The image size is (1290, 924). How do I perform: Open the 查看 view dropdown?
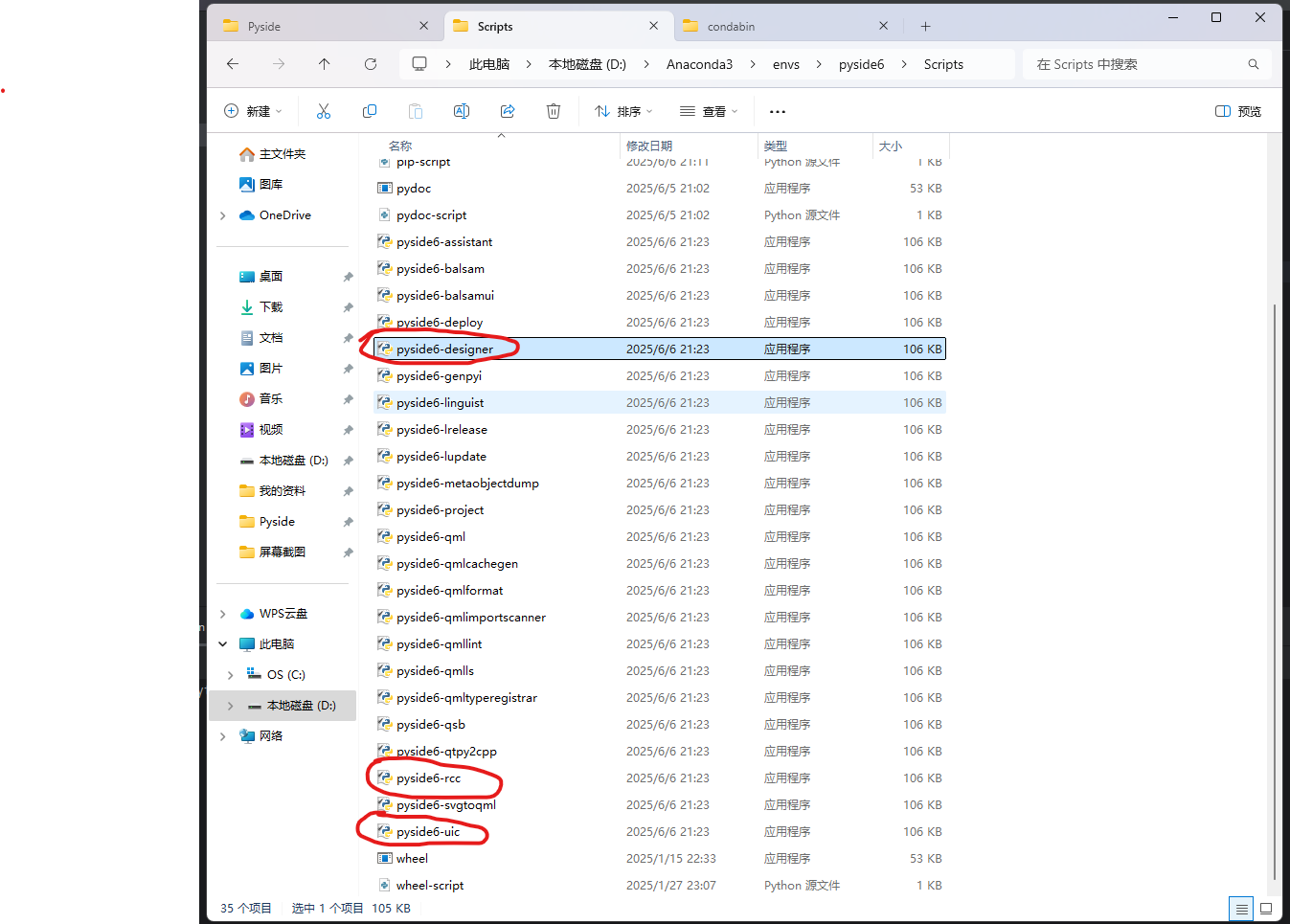coord(709,111)
